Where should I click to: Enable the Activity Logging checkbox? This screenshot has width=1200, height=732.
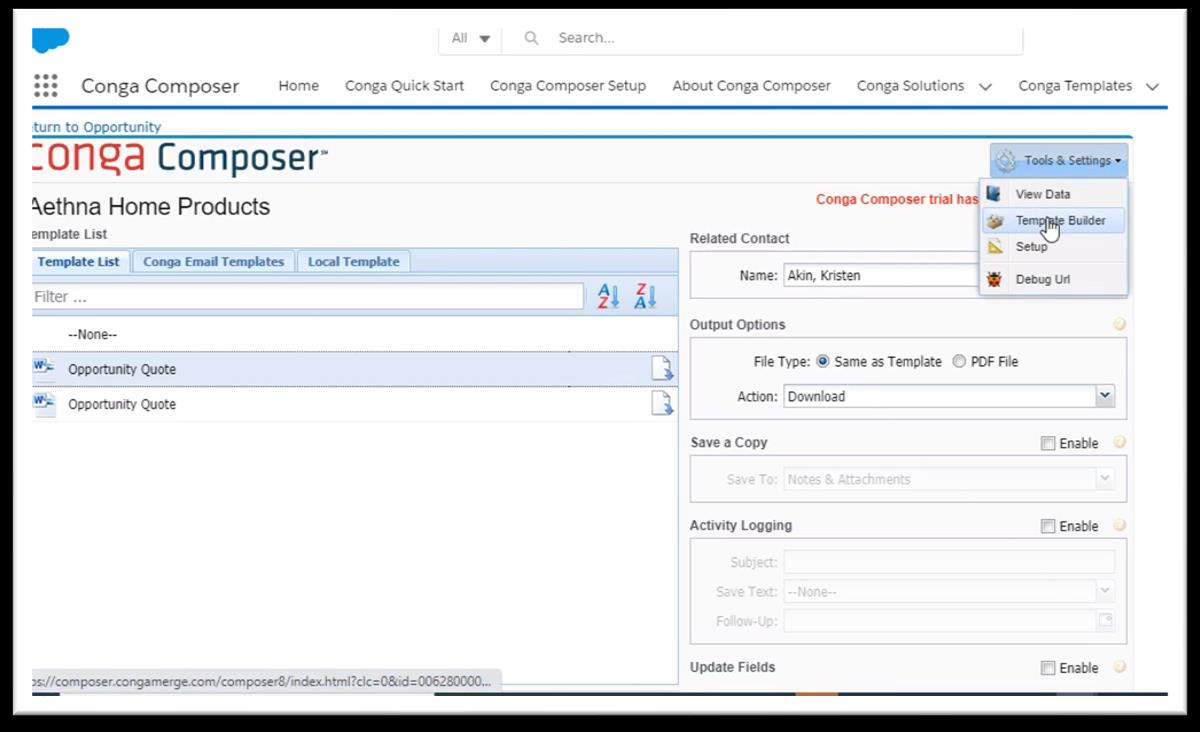click(1048, 526)
